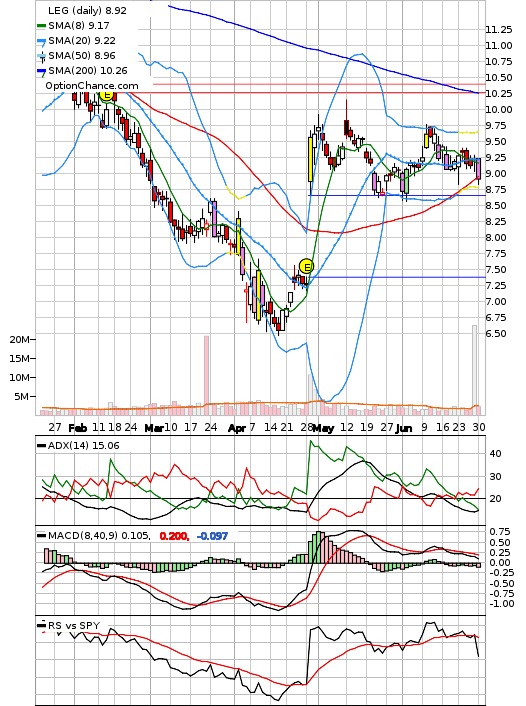Click the '-0.50' value on MACD scale
The image size is (526, 706).
point(501,584)
